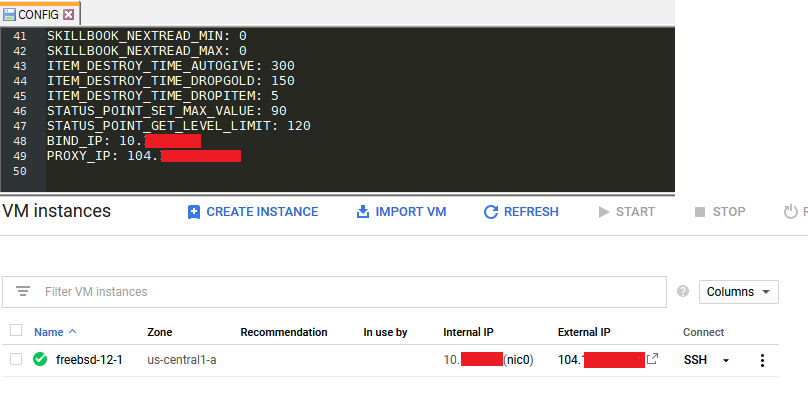Click the Name sort ascending arrow
Viewport: 808px width, 397px height.
click(72, 332)
